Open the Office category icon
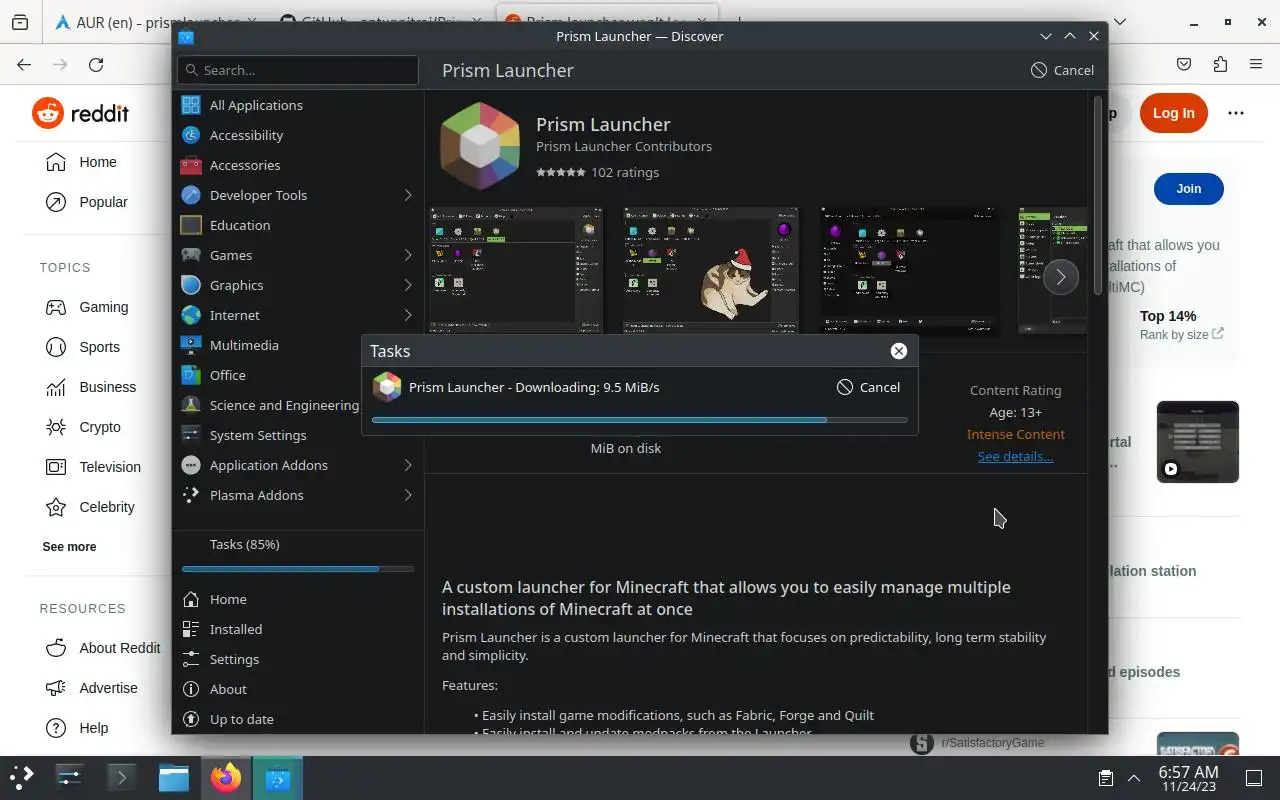Screen dimensions: 1280x800 pos(191,375)
